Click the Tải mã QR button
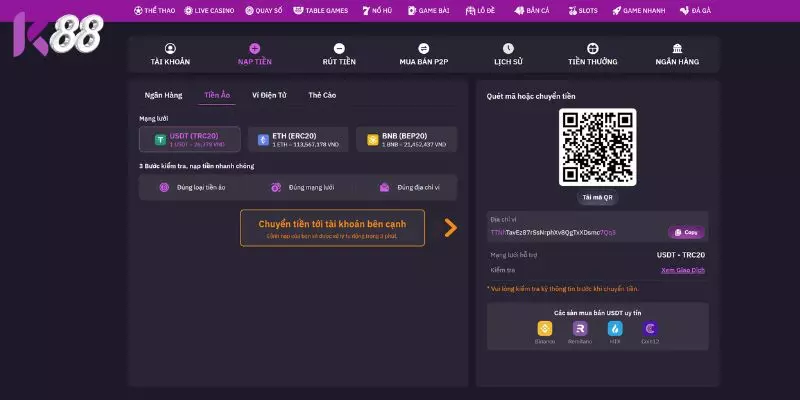 [x=597, y=197]
